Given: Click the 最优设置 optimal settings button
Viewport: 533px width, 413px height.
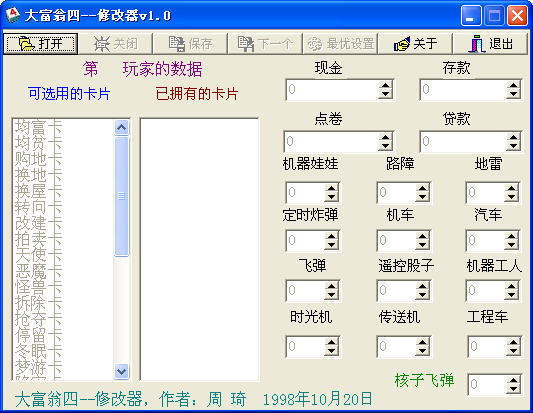Looking at the screenshot, I should tap(340, 44).
